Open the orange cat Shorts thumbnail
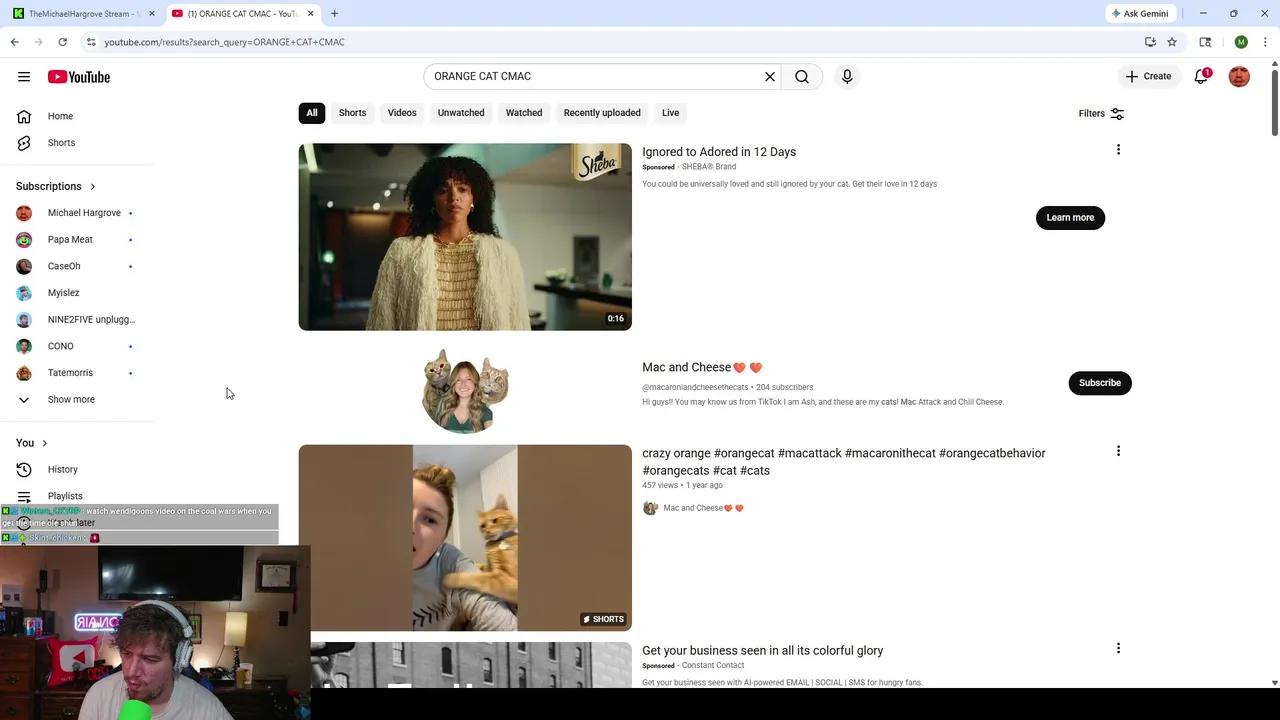 [x=465, y=538]
